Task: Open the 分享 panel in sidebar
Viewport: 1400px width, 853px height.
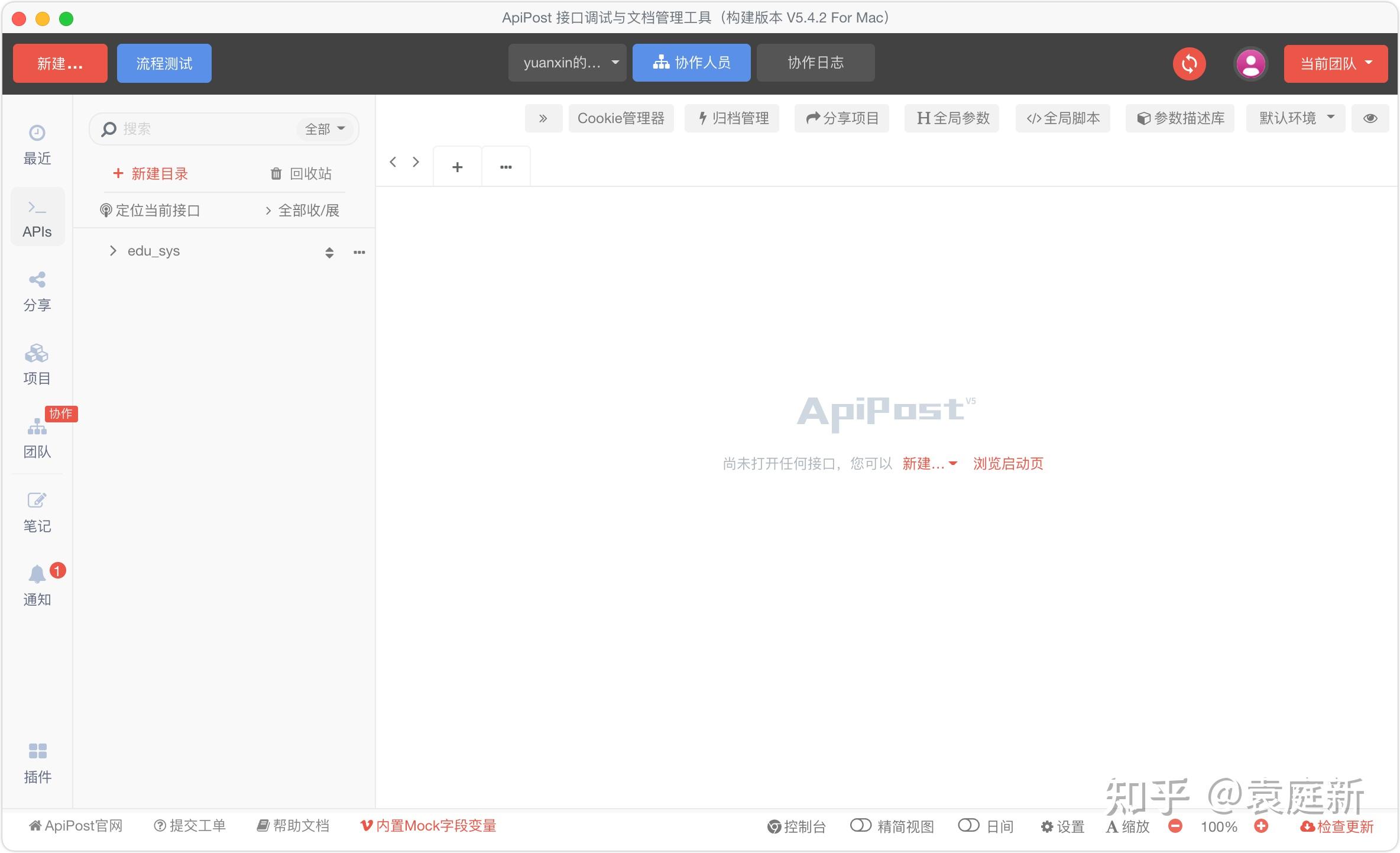Action: 37,290
